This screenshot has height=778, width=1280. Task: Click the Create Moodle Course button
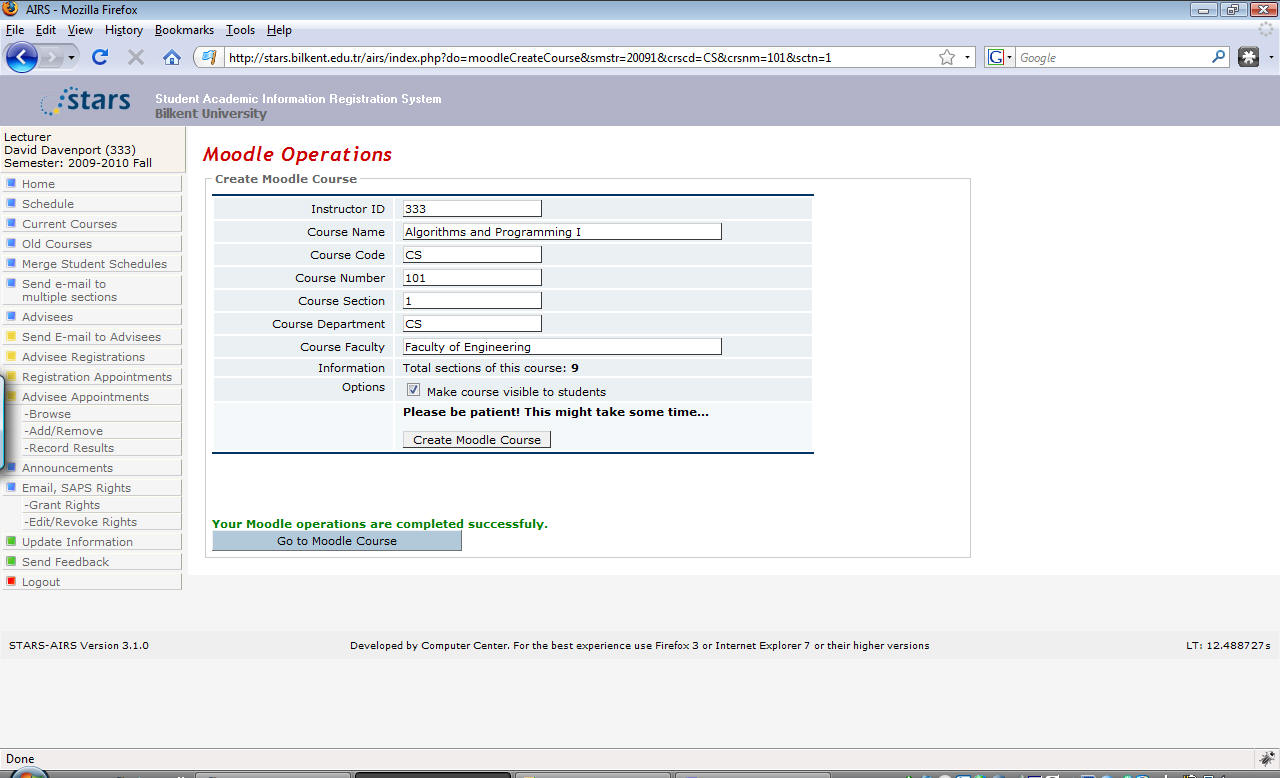(x=477, y=440)
